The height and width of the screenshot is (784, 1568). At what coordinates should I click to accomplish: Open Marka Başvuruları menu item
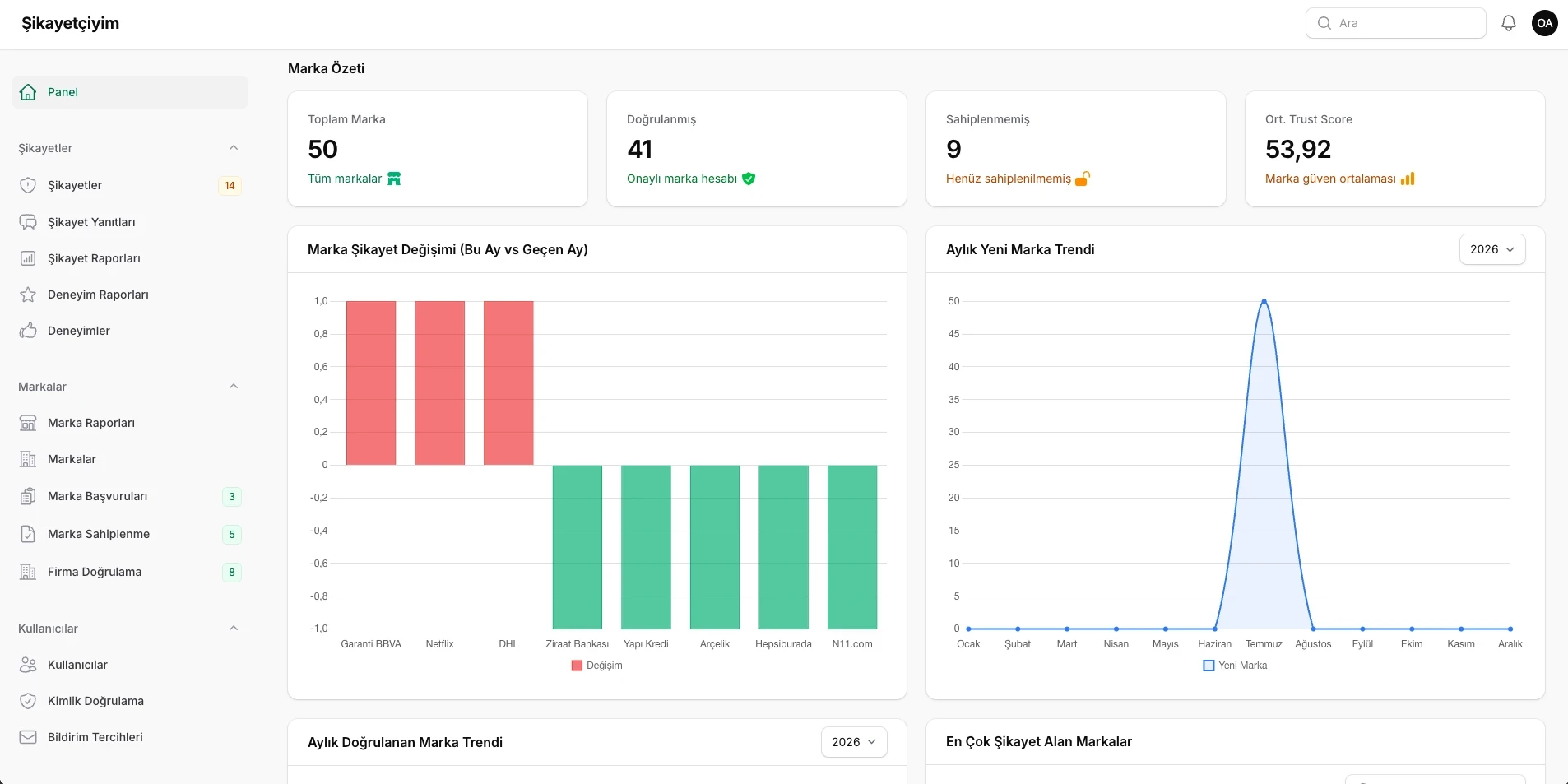[130, 496]
